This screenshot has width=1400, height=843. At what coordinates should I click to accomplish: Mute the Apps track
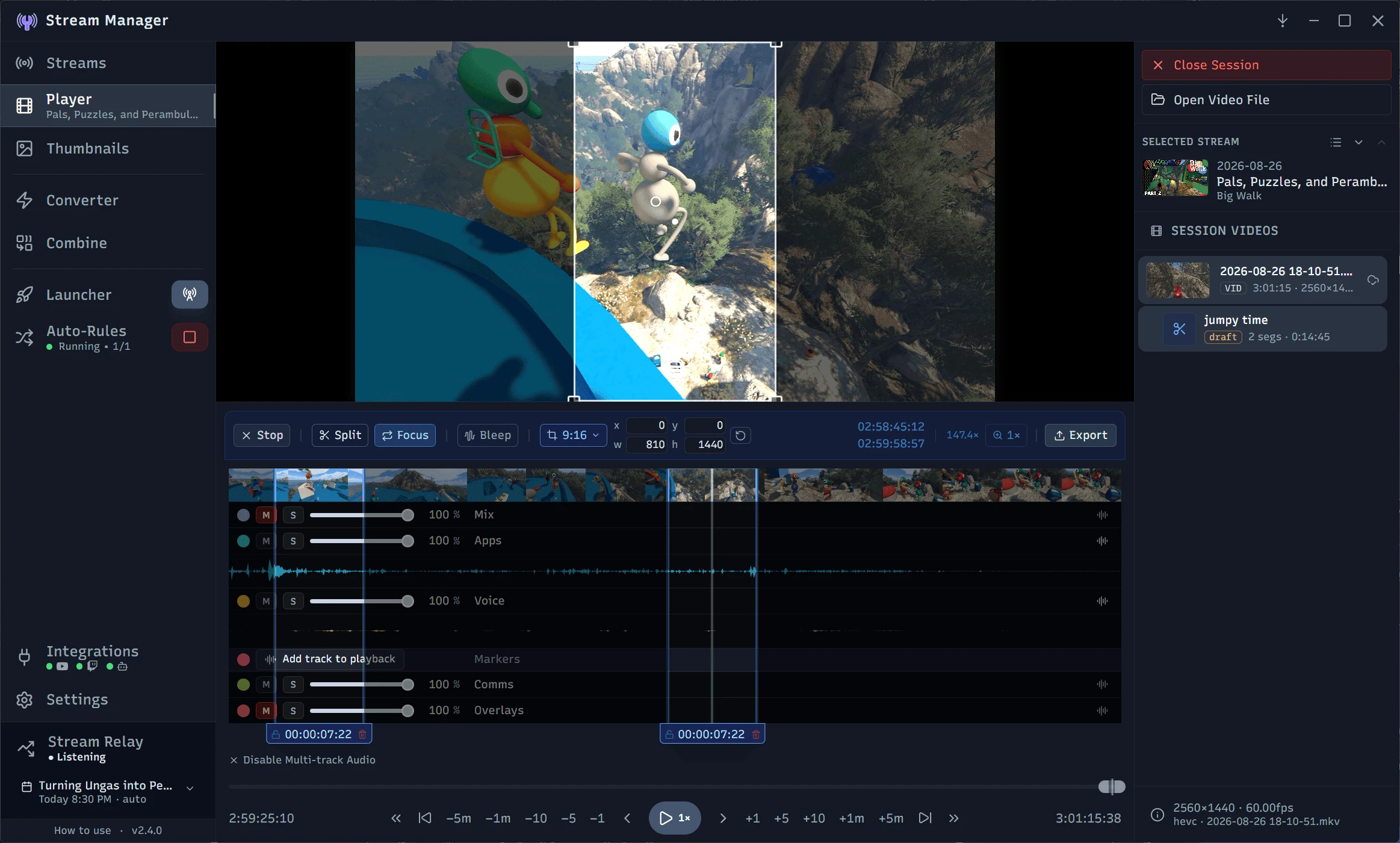pos(266,541)
